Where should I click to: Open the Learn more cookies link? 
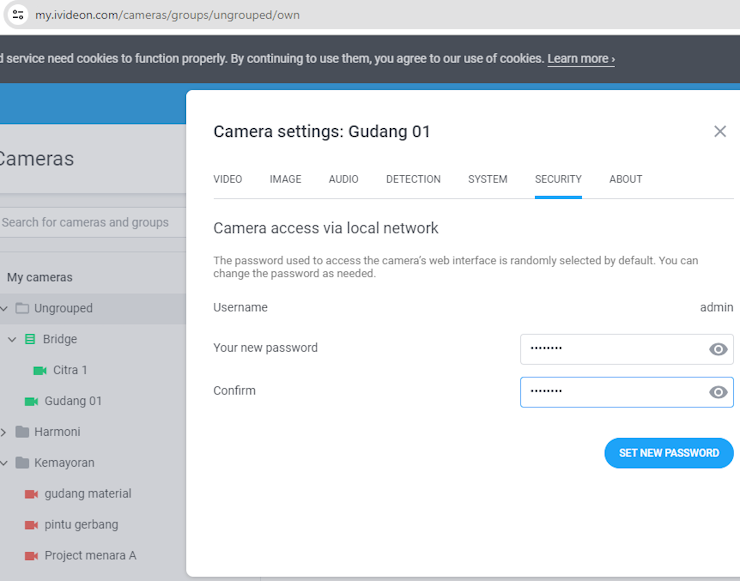pos(581,59)
